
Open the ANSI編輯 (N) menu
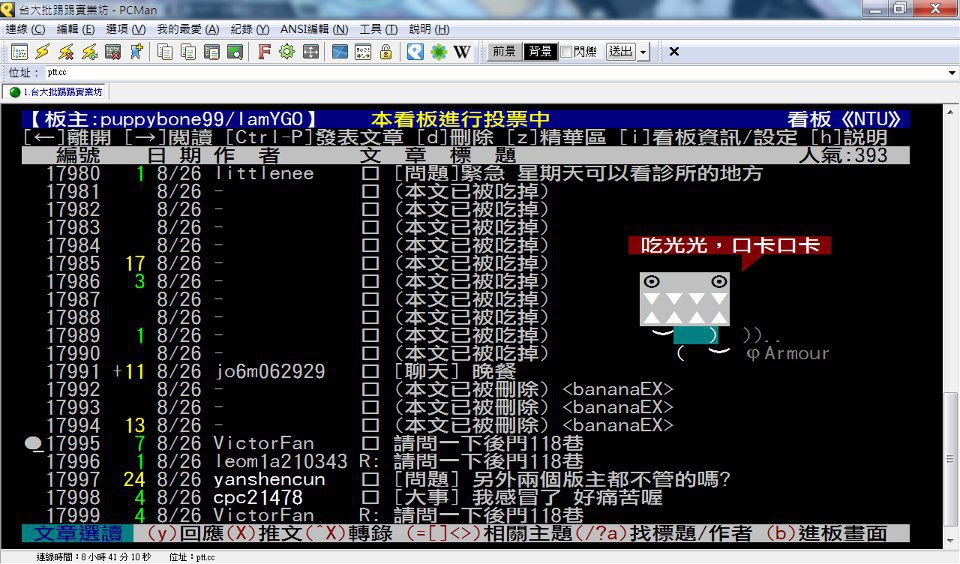pos(314,29)
